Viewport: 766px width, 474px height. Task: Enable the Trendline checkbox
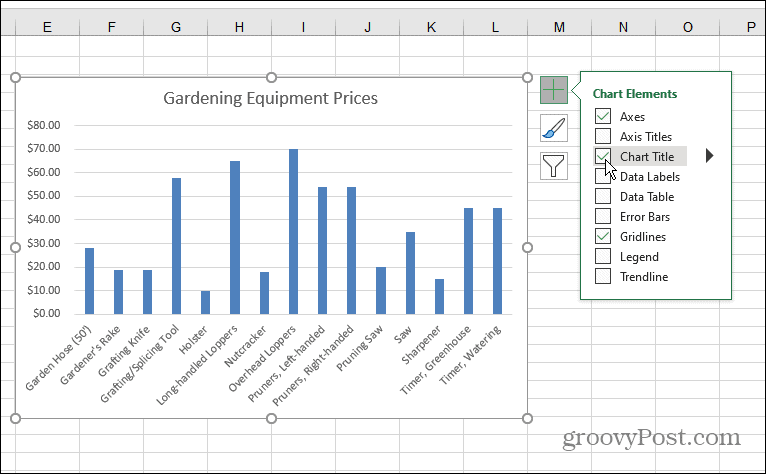coord(603,277)
